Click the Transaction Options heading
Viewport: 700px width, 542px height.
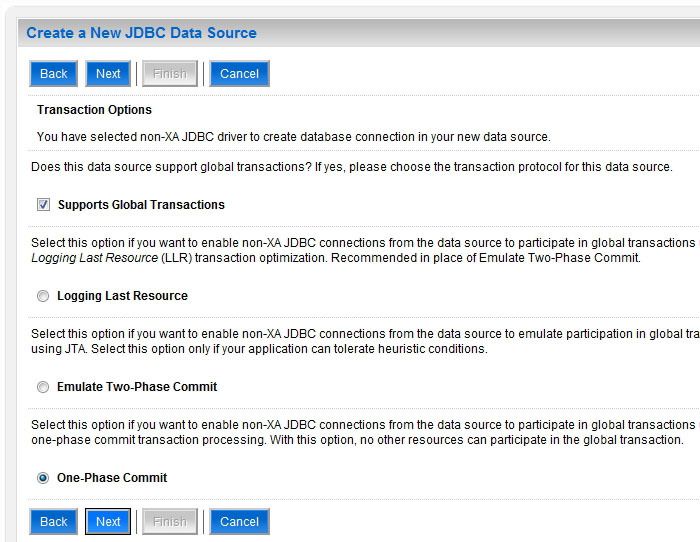94,110
